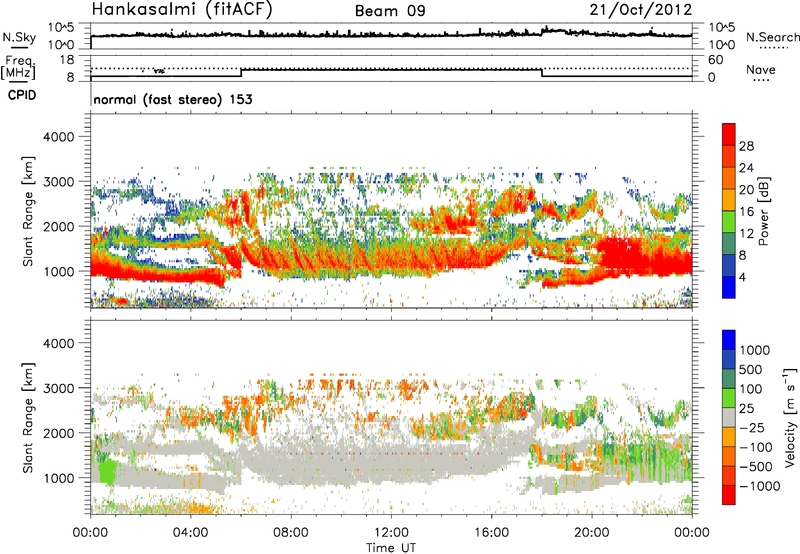
Task: Click the '16:00' time axis tick
Action: [491, 533]
